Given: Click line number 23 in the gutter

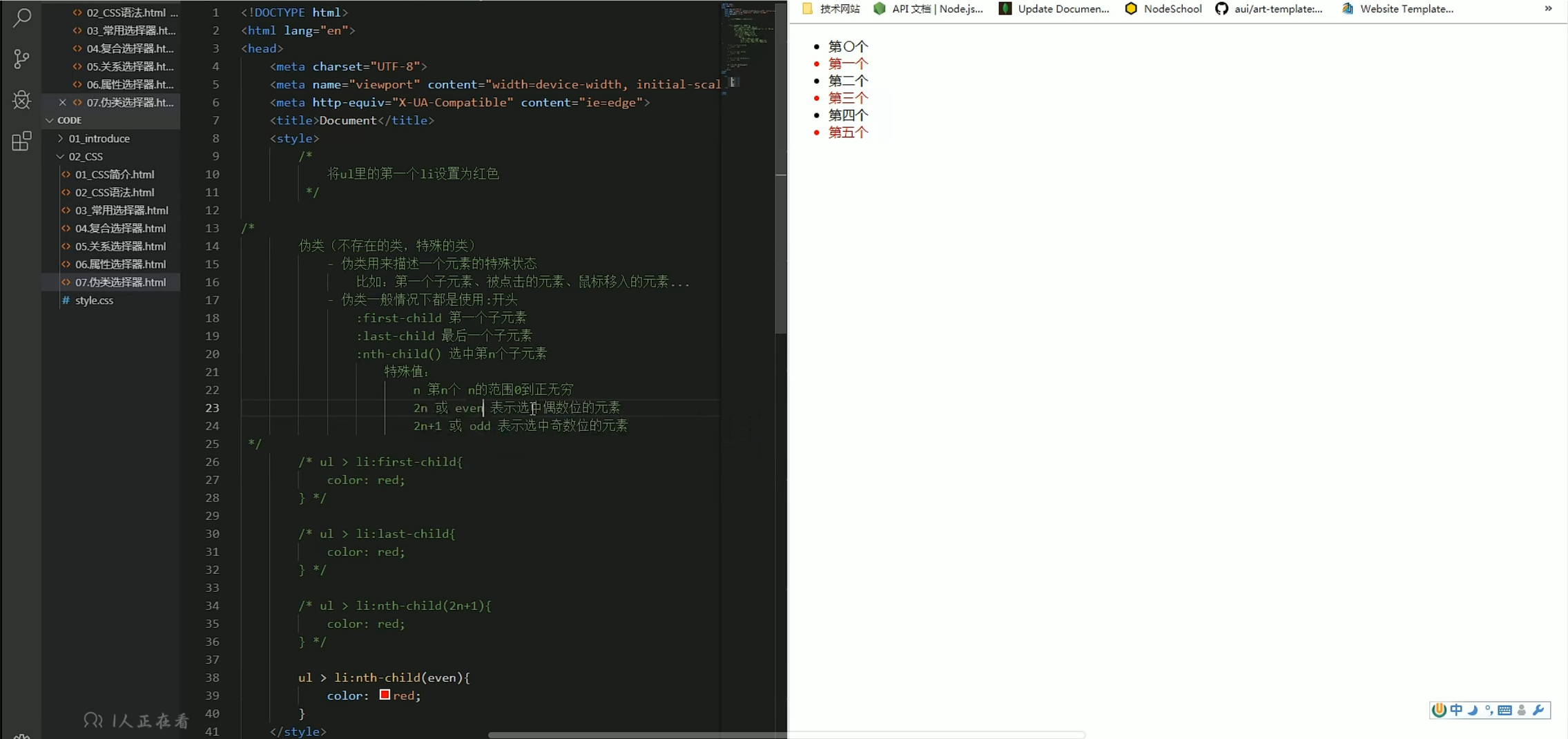Looking at the screenshot, I should tap(211, 407).
